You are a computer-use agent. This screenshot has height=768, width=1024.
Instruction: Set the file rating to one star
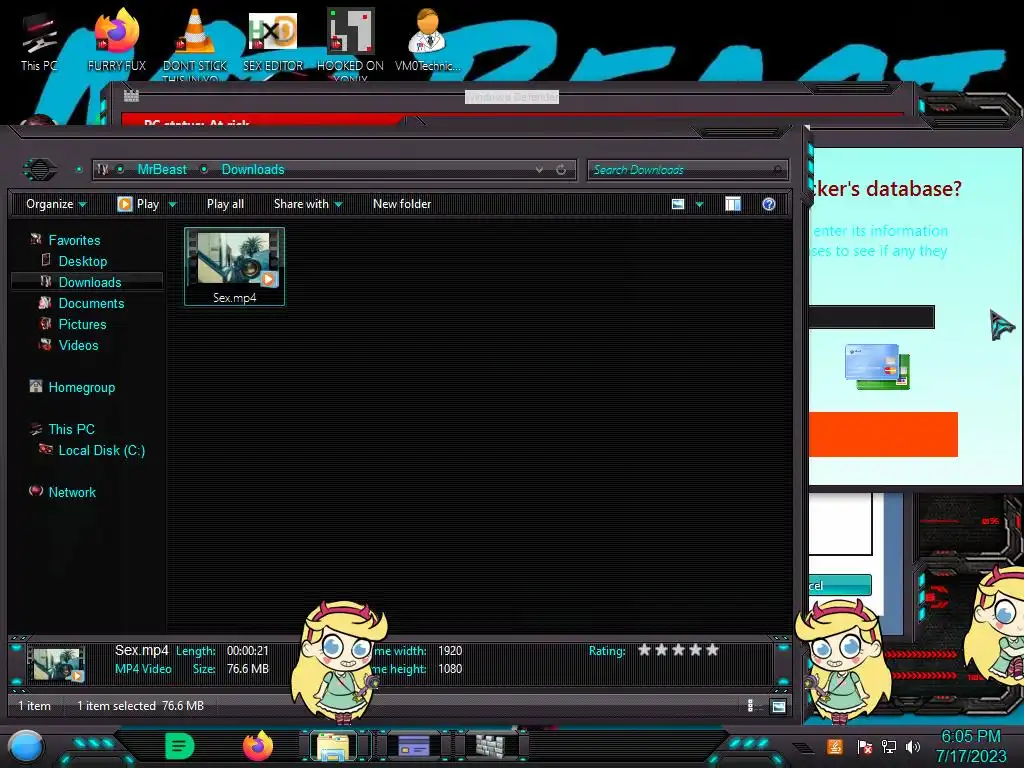[x=645, y=650]
